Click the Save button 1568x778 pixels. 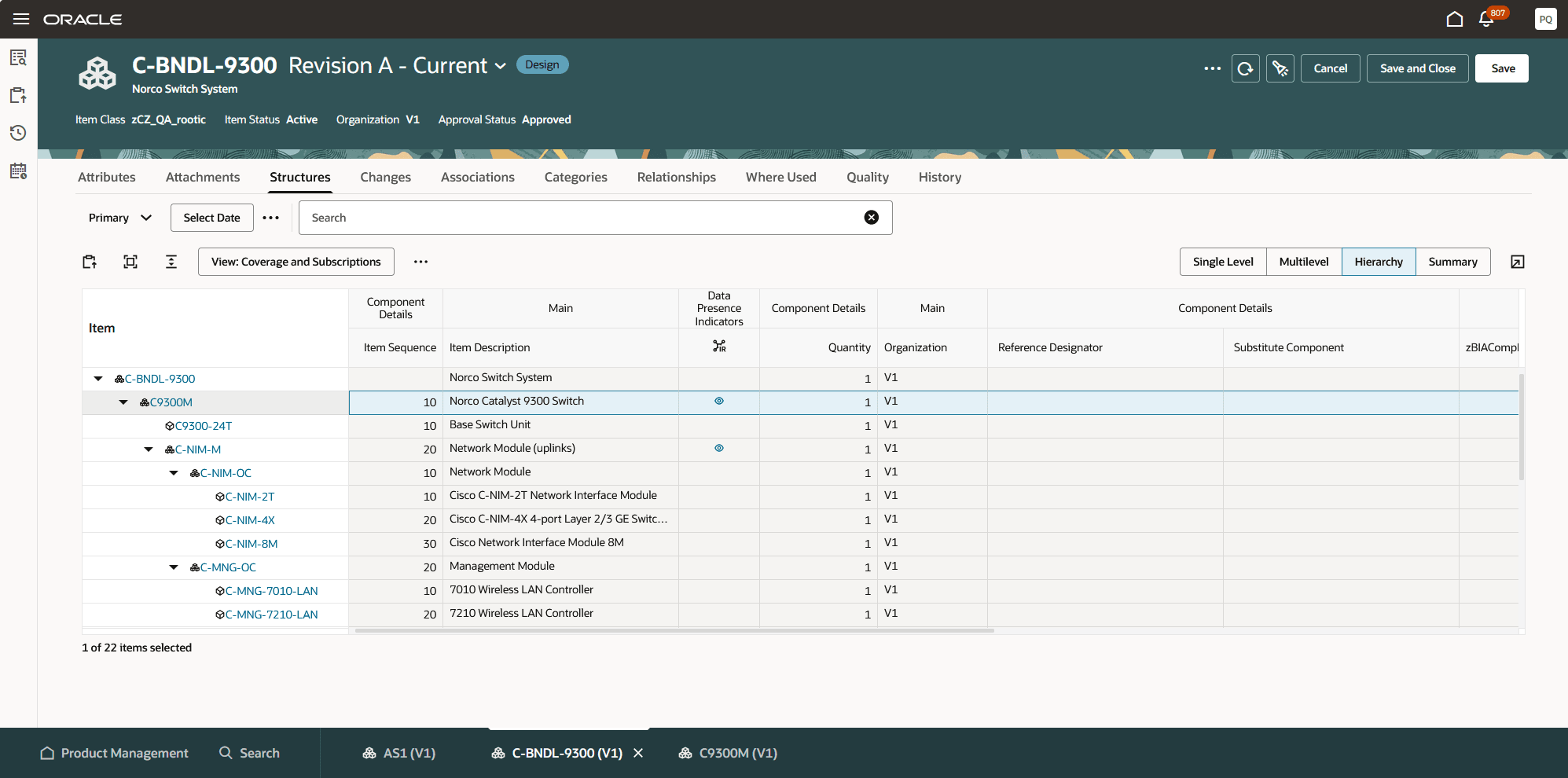[x=1502, y=68]
